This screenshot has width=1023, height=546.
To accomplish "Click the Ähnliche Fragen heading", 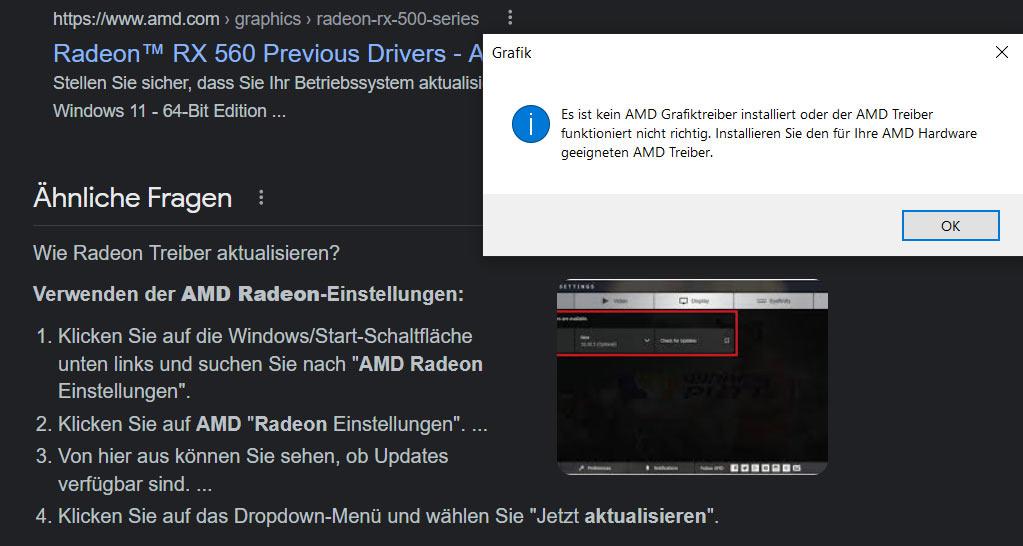I will click(x=132, y=198).
